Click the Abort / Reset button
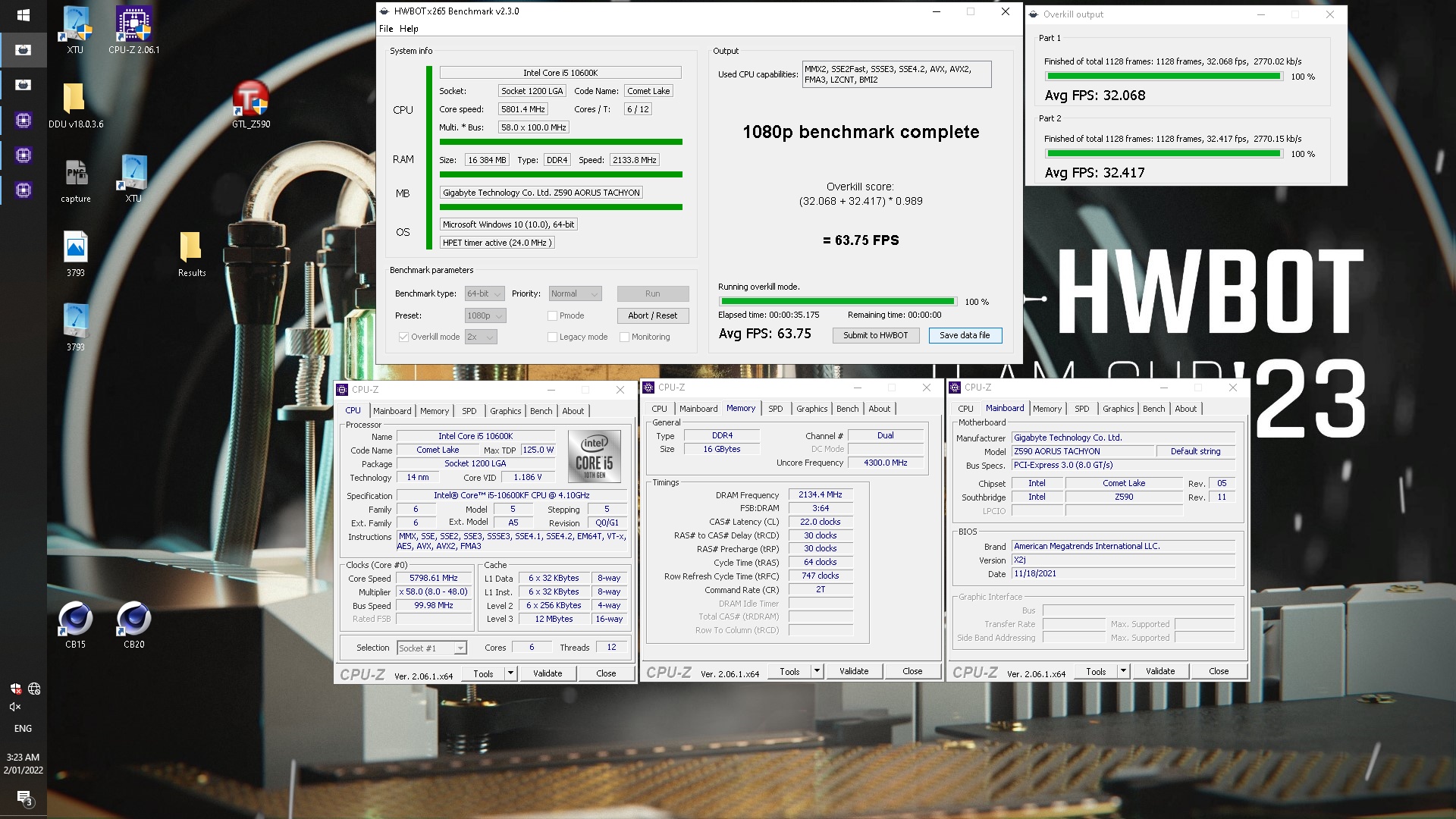 (x=652, y=315)
